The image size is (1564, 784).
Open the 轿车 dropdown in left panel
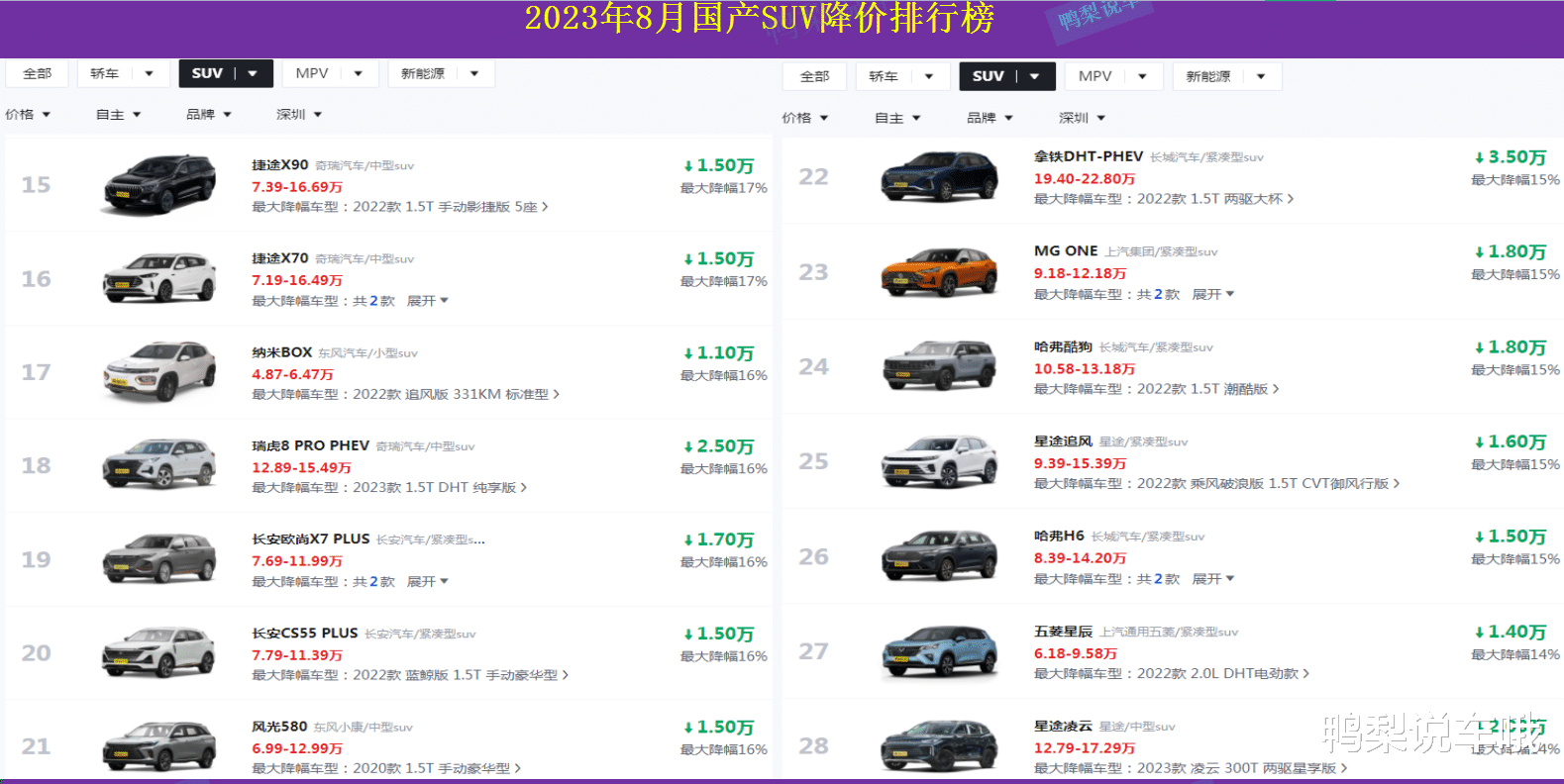[x=123, y=74]
